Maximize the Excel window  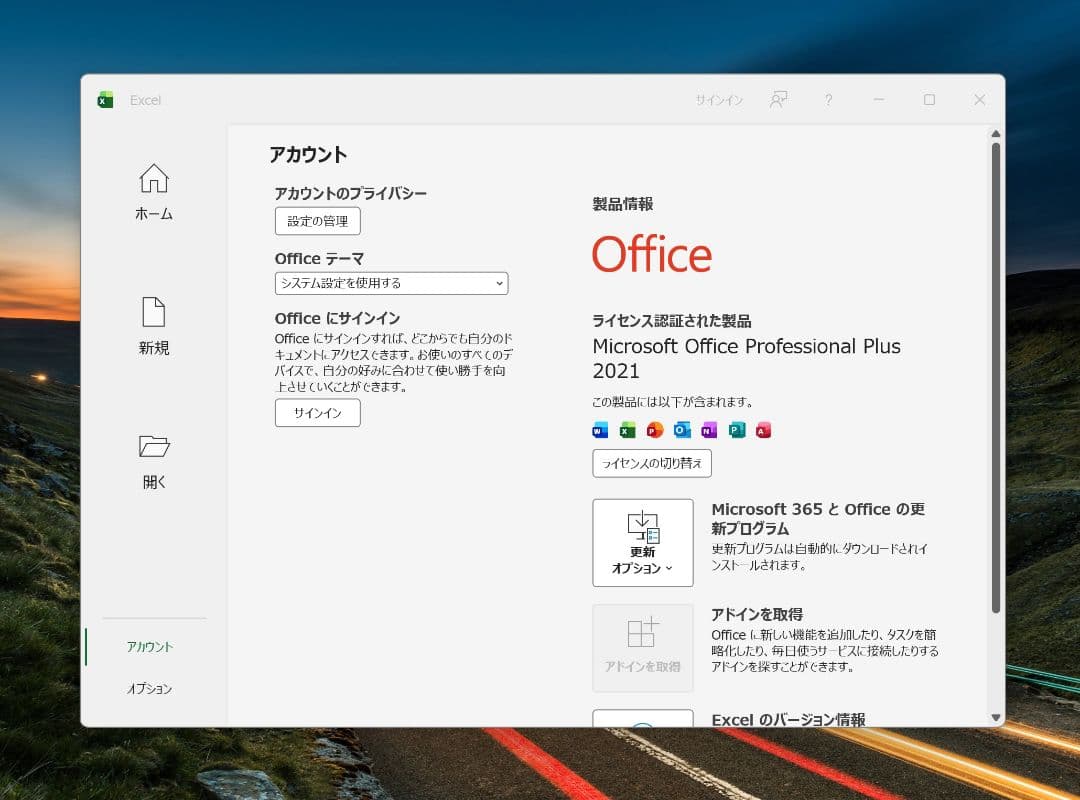(x=929, y=100)
